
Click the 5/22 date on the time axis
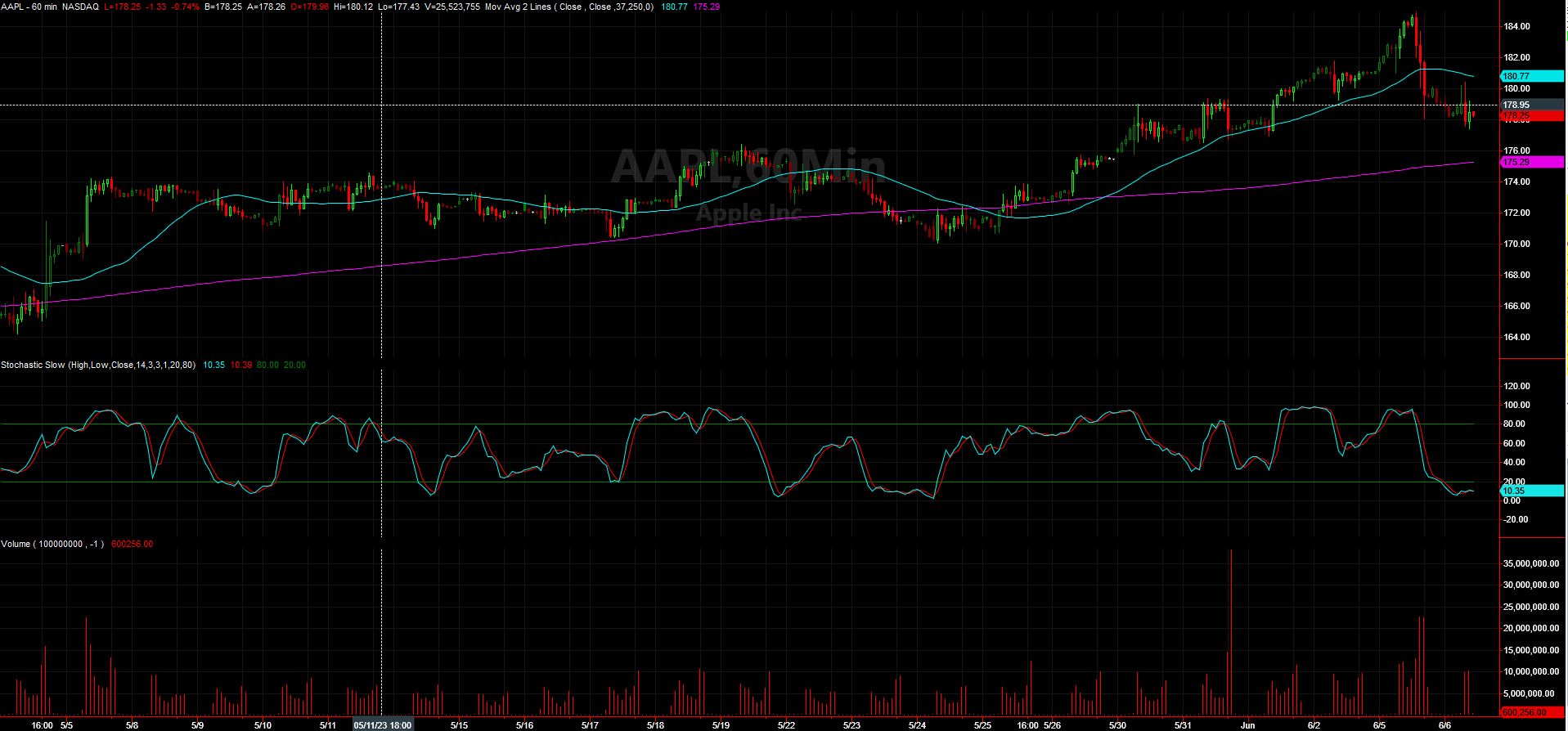click(786, 725)
